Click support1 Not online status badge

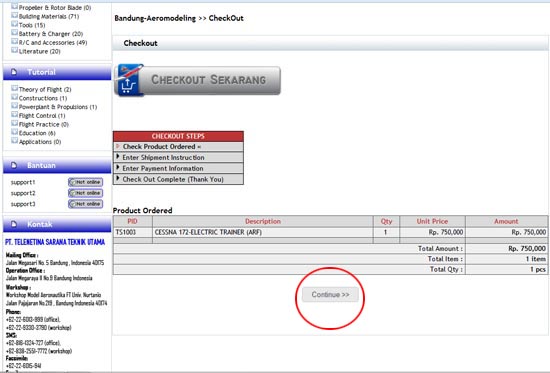point(86,182)
